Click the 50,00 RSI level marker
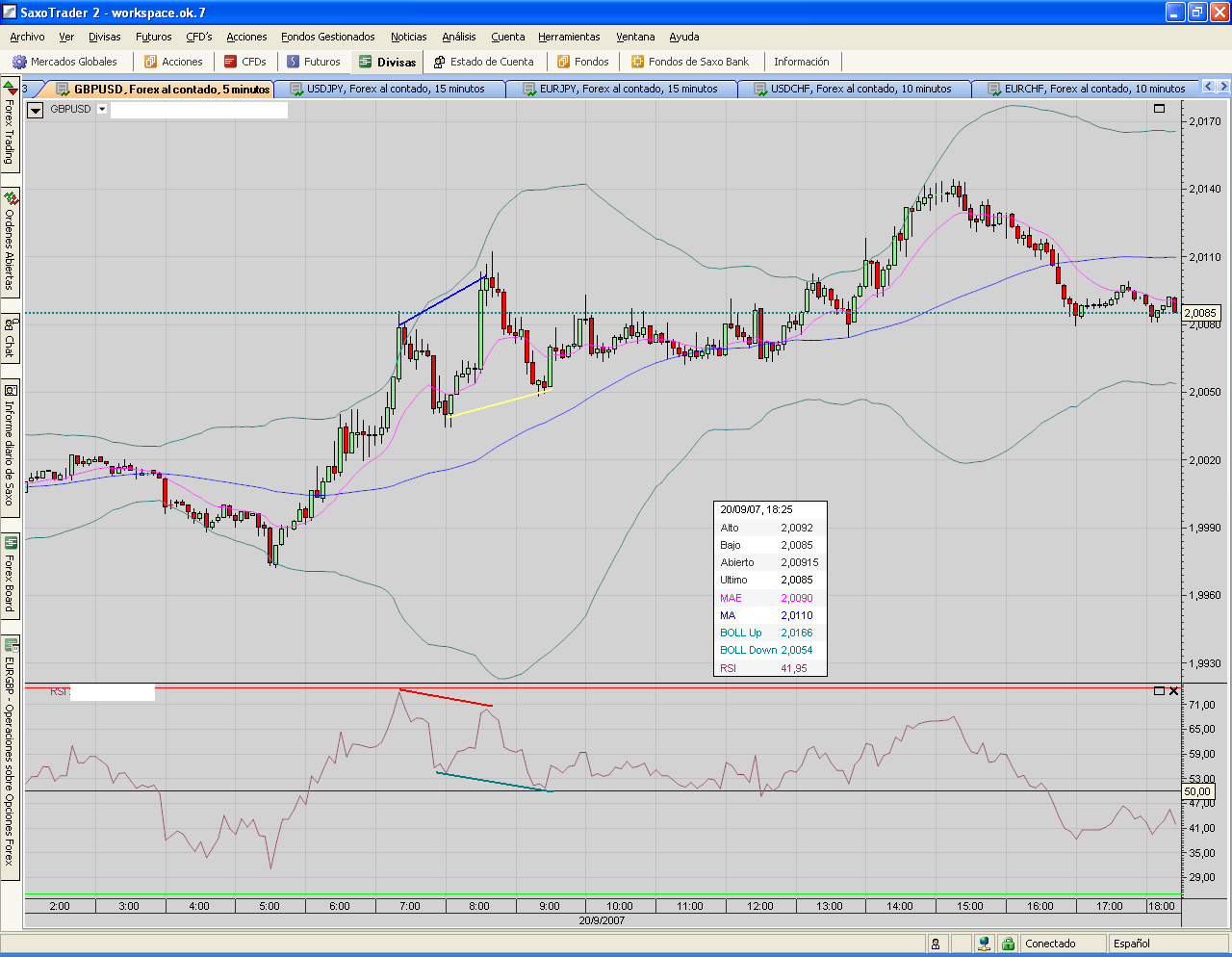 [x=1197, y=791]
